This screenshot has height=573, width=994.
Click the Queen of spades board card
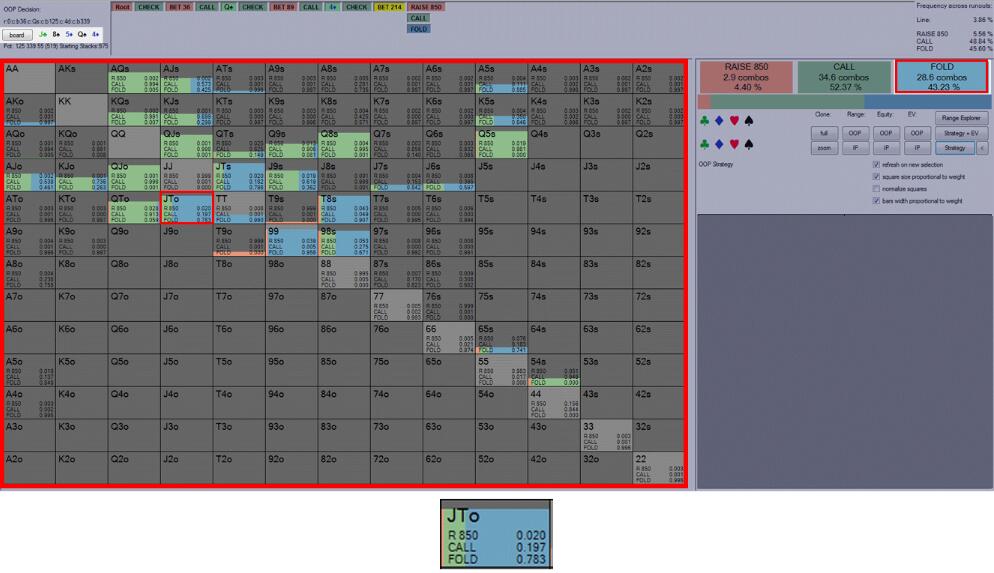coord(82,34)
